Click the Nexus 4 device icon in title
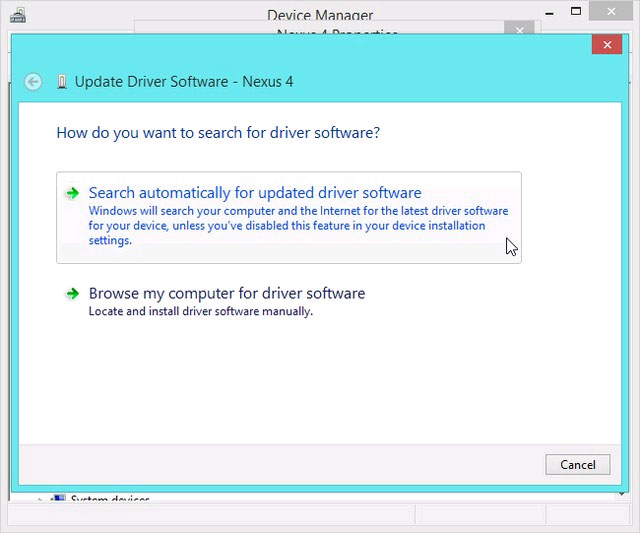The image size is (640, 533). point(62,82)
